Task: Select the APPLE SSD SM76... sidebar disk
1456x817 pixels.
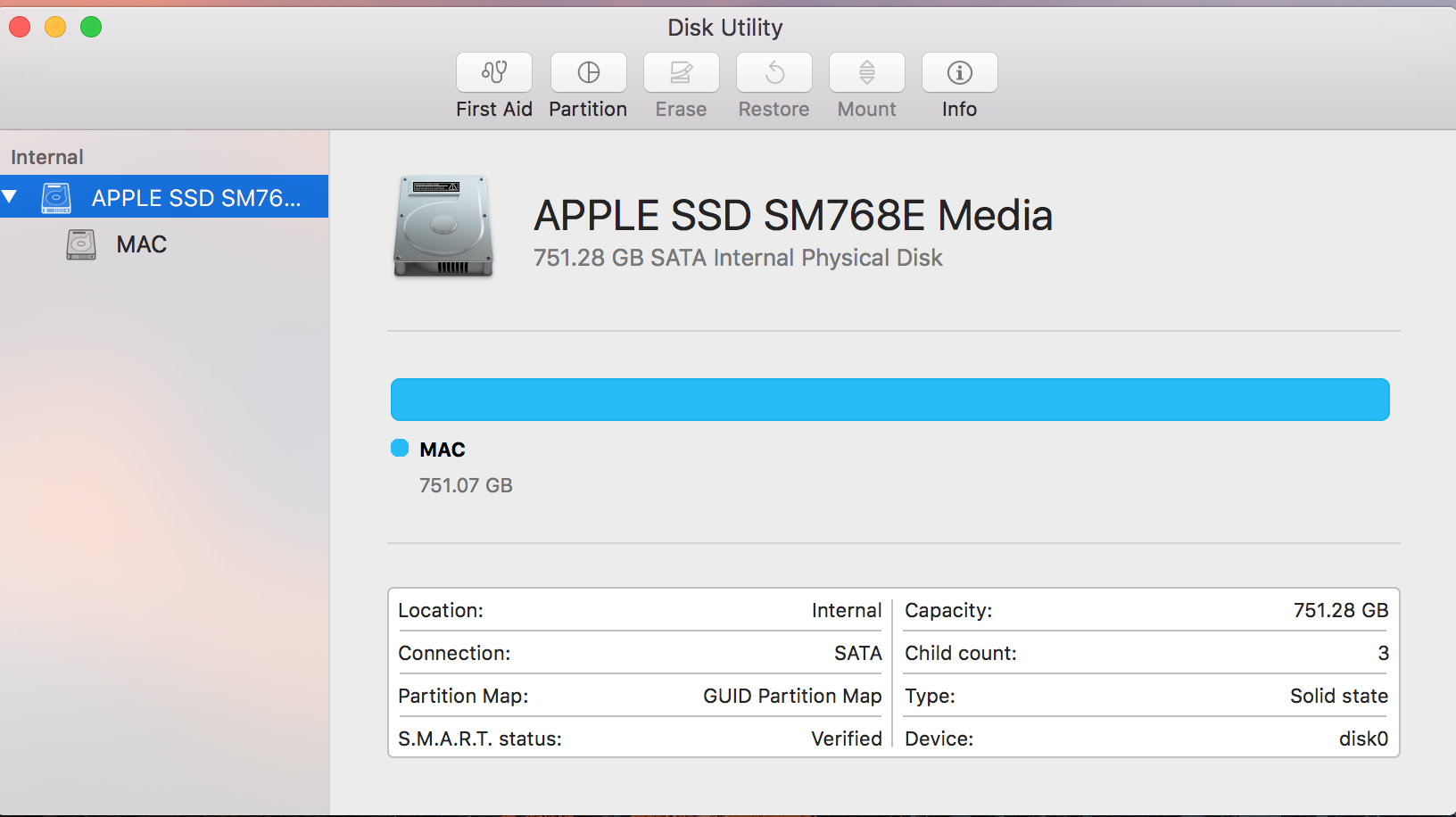Action: [164, 196]
